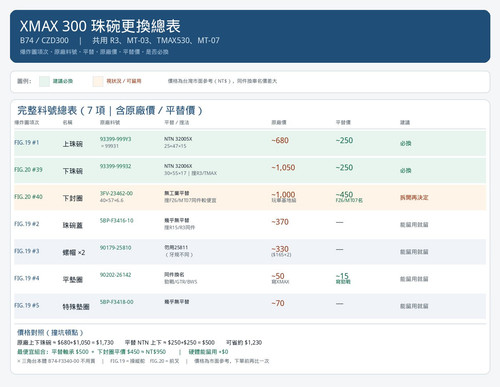Click part number 5BP-F3416-10

[x=117, y=220]
